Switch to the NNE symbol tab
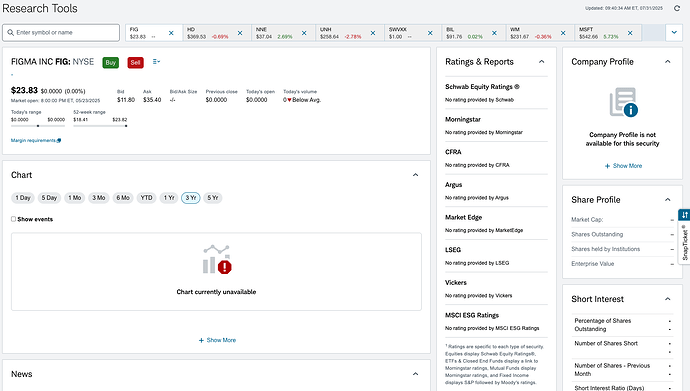This screenshot has height=391, width=690. tap(274, 33)
